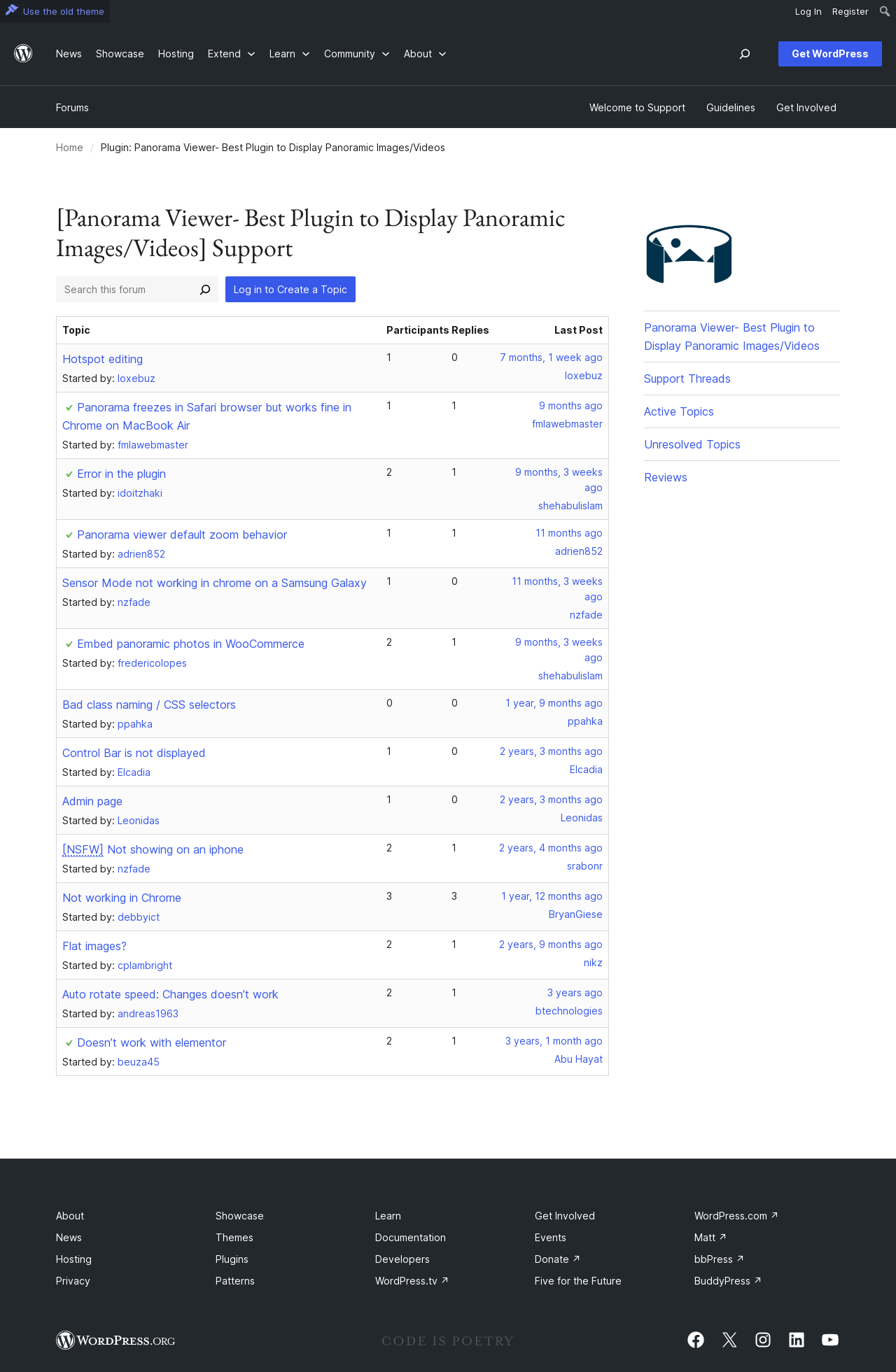Open sidebar Panorama Viewer plugin page link
896x1372 pixels.
(x=731, y=337)
